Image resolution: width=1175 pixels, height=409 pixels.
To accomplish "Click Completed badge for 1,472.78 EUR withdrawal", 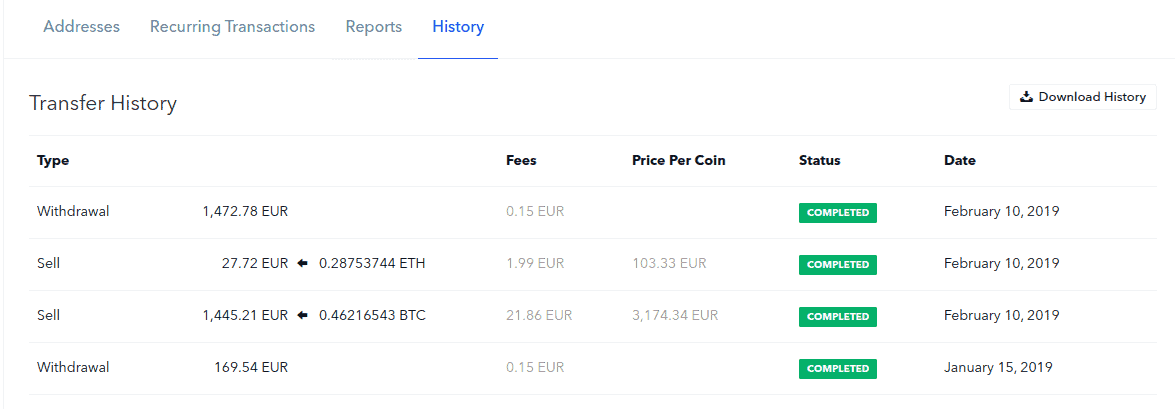I will point(837,213).
